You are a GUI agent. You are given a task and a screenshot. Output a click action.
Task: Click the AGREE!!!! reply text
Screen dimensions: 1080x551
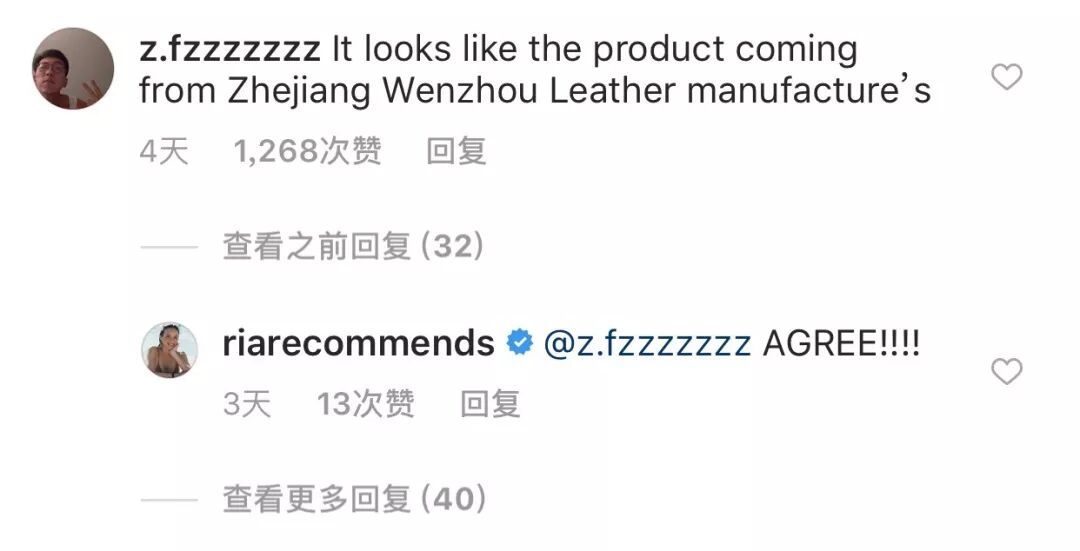pyautogui.click(x=841, y=343)
